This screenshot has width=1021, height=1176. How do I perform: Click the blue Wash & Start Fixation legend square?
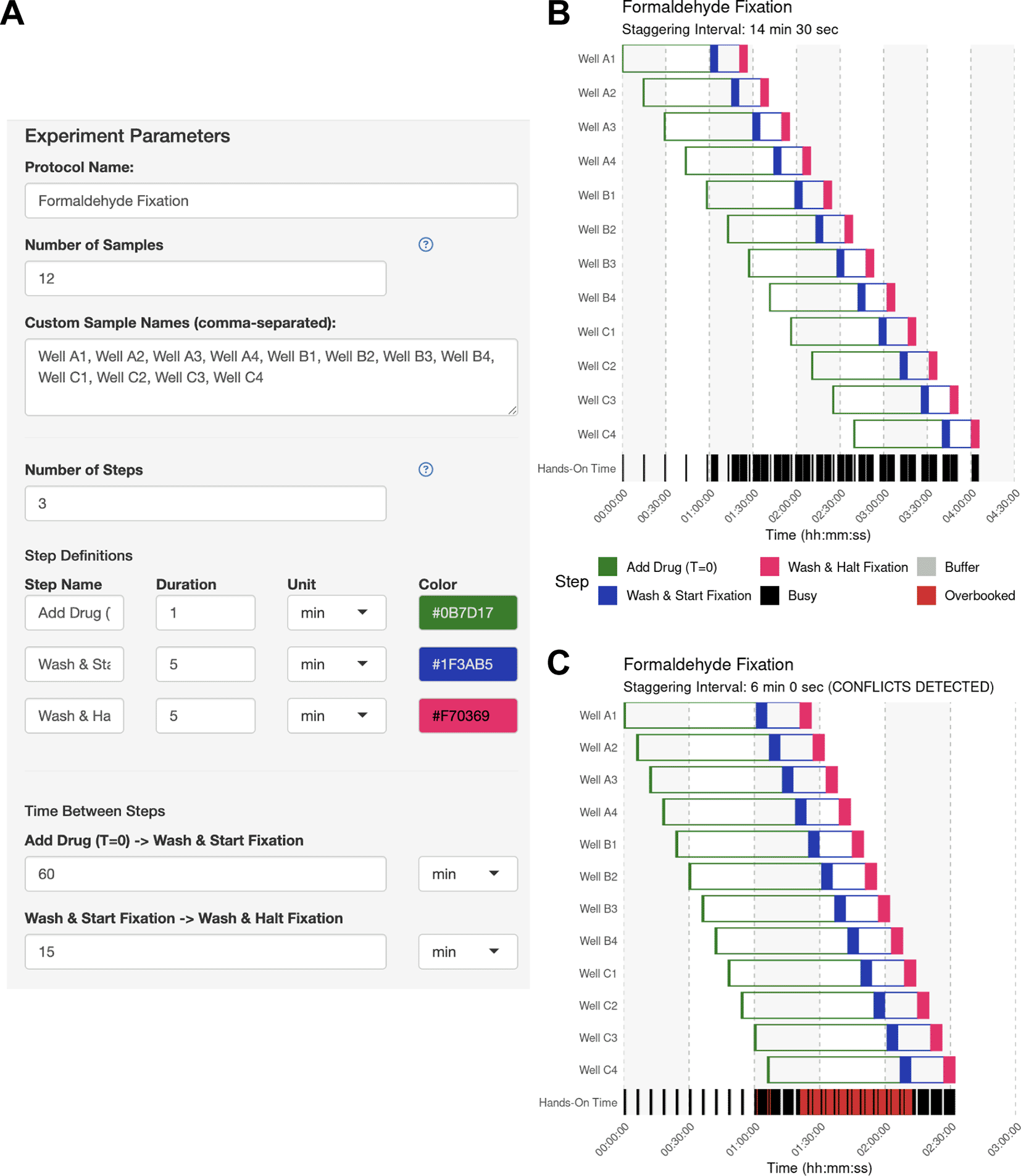[x=607, y=595]
